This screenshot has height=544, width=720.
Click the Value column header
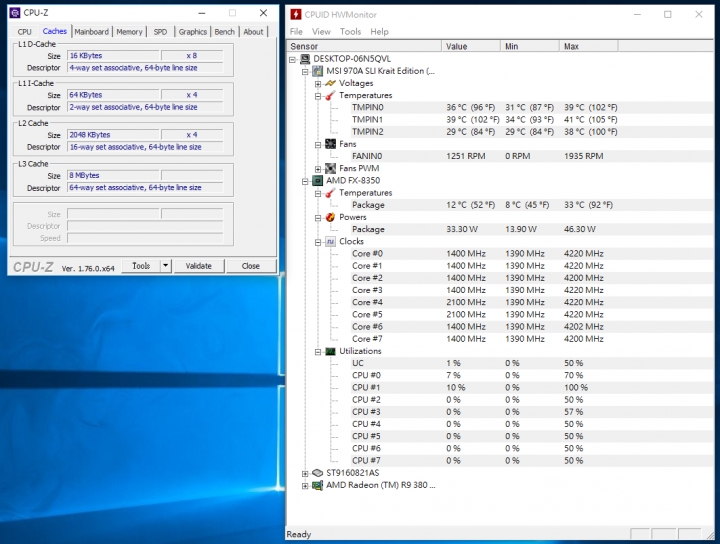click(471, 46)
